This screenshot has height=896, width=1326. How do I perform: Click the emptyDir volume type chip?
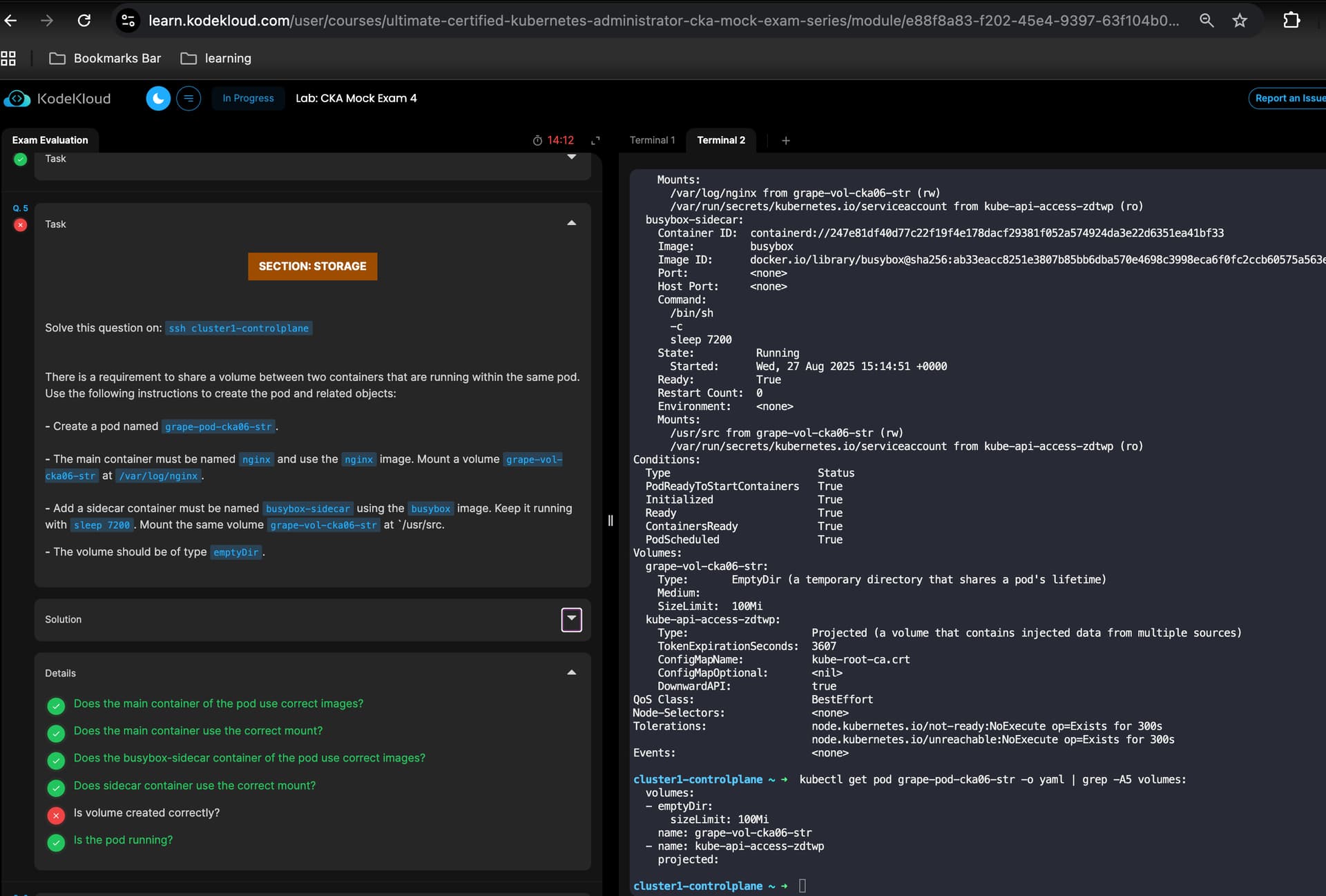click(236, 552)
